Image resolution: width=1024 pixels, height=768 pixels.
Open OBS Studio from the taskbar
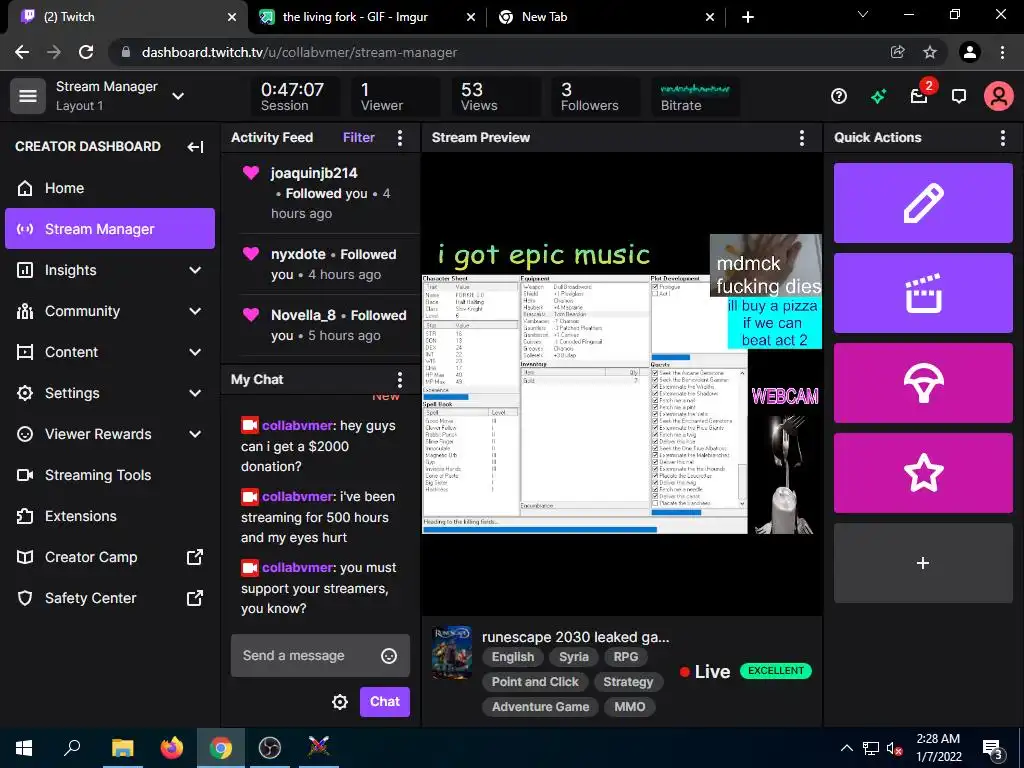coord(269,747)
